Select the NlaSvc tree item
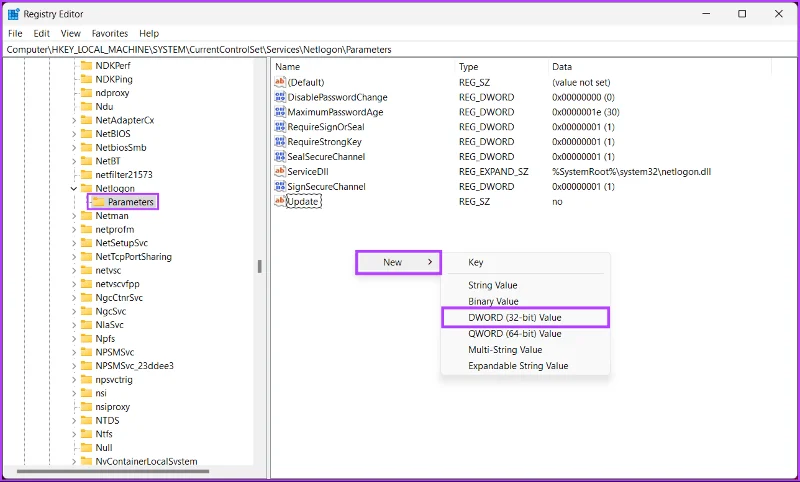Image resolution: width=800 pixels, height=482 pixels. pyautogui.click(x=109, y=325)
